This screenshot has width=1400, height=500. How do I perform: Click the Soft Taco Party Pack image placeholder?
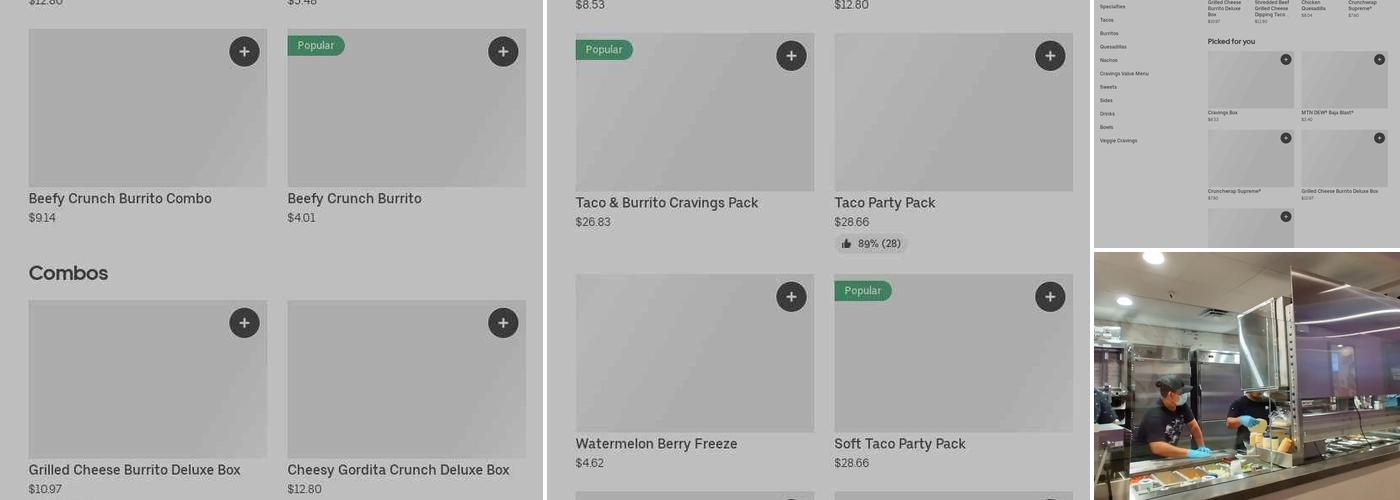[953, 365]
